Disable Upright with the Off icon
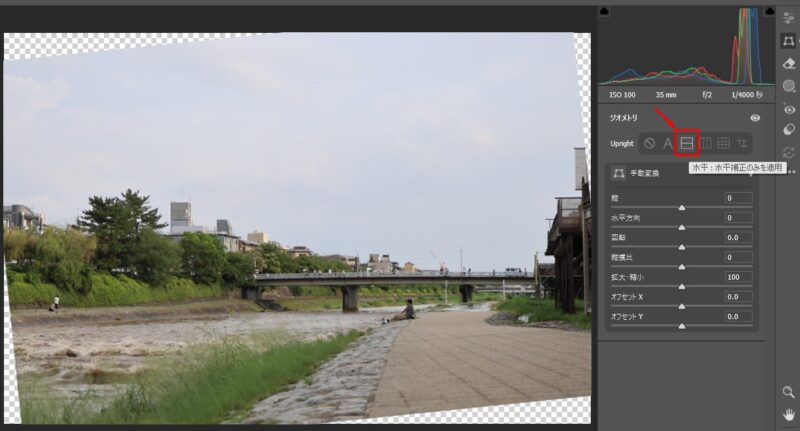 (x=649, y=143)
